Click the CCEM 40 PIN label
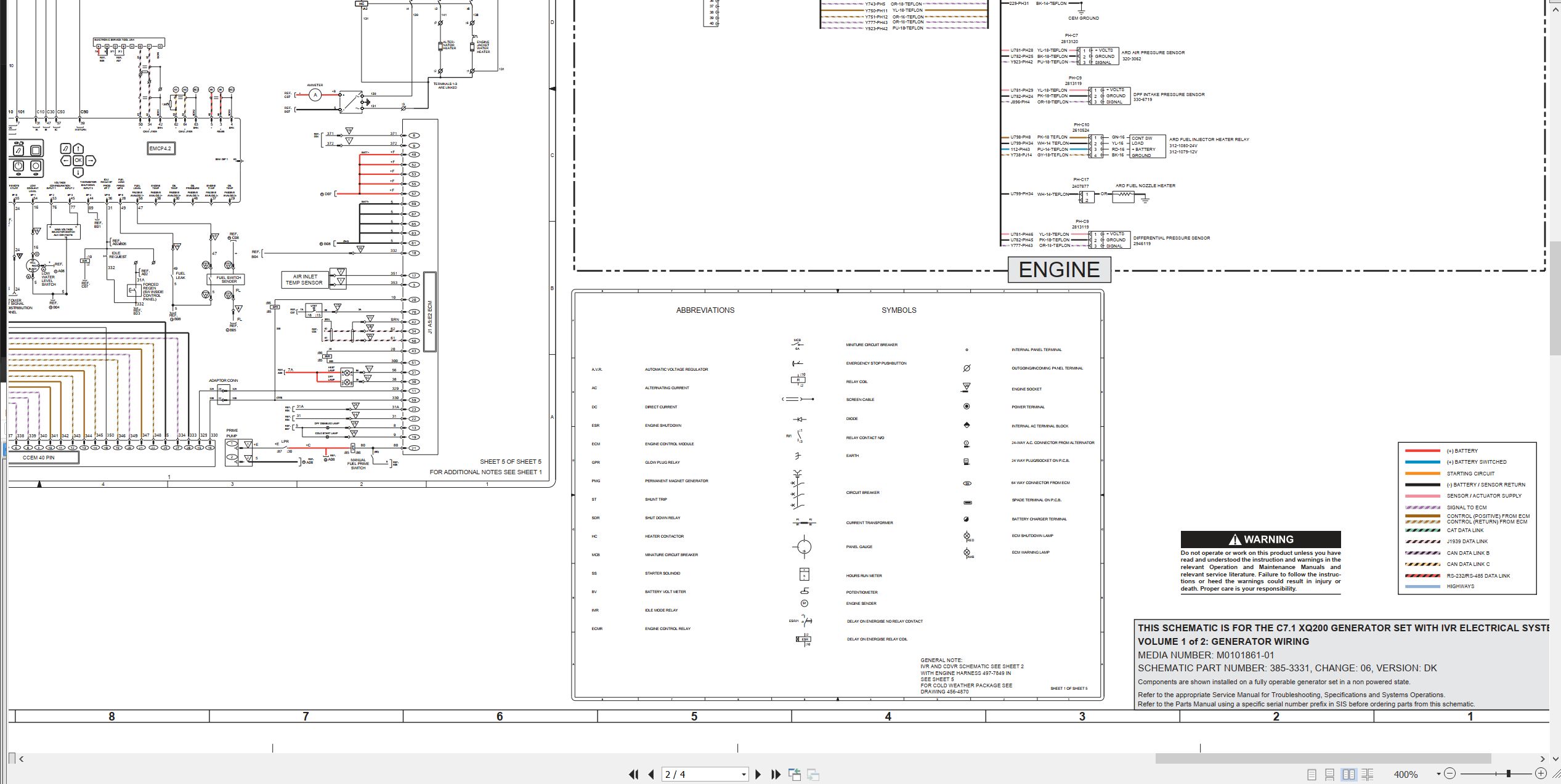This screenshot has height=784, width=1561. (39, 458)
